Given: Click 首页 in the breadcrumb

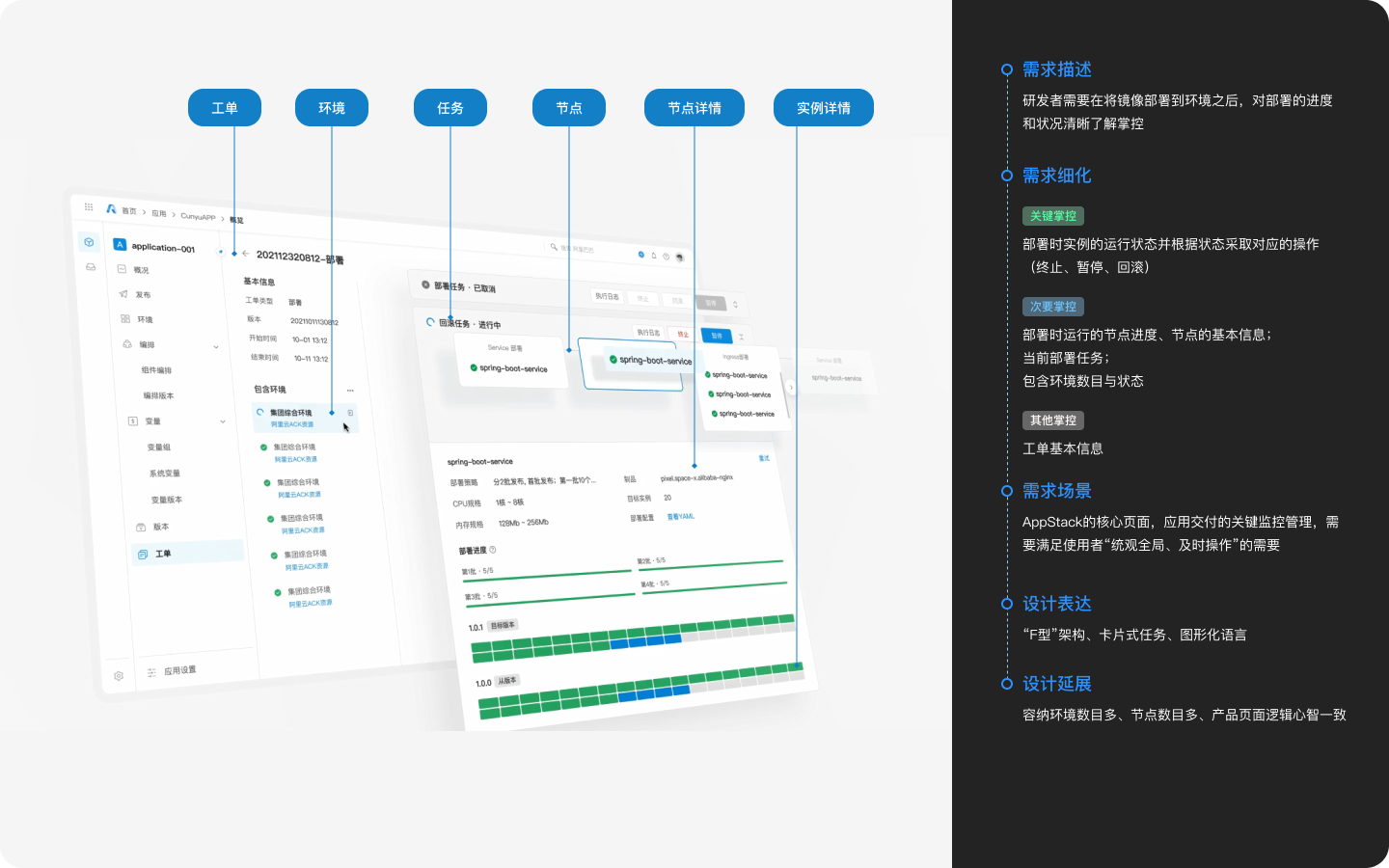Looking at the screenshot, I should (x=129, y=211).
